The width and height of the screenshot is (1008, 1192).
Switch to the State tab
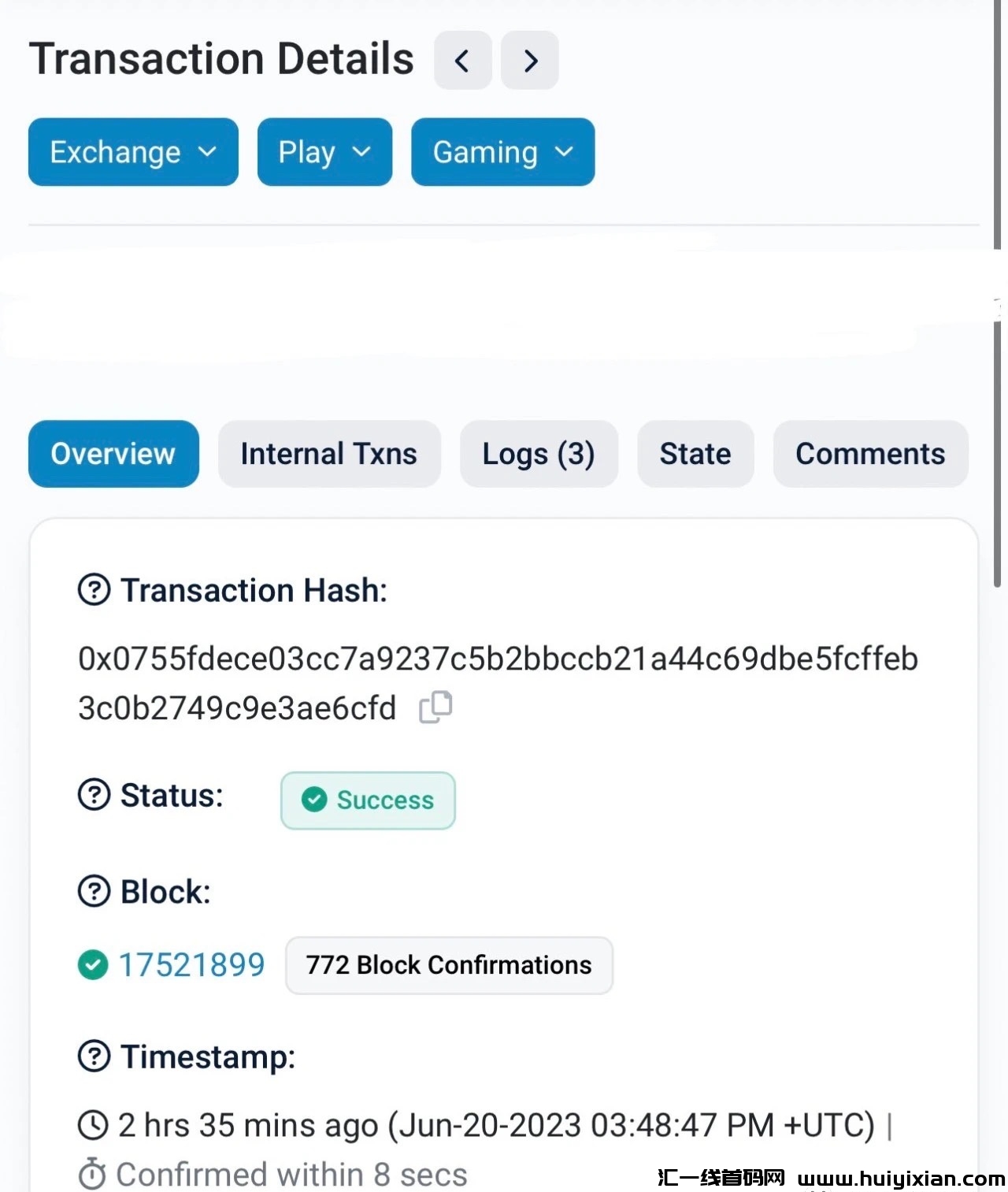tap(695, 454)
